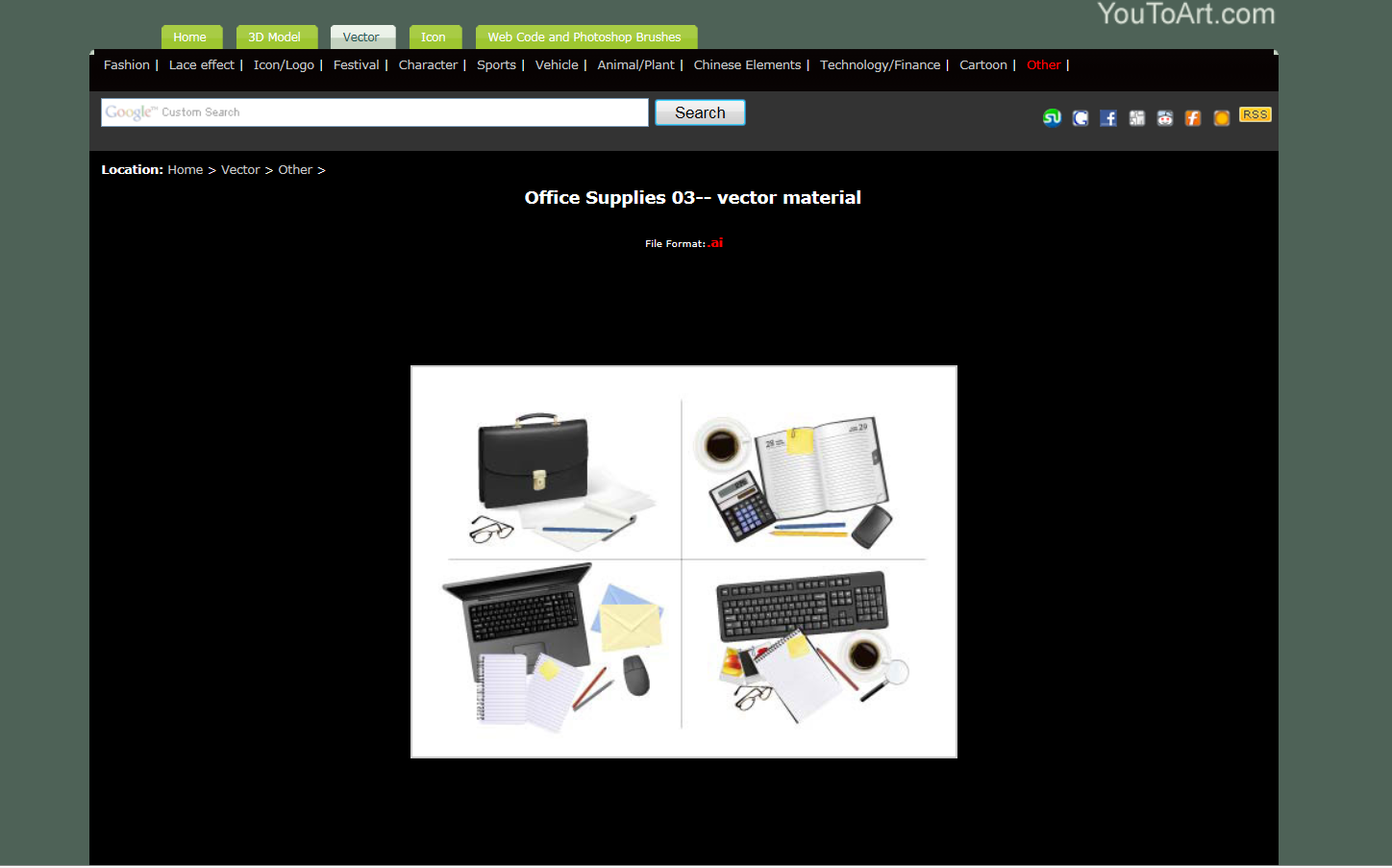The width and height of the screenshot is (1392, 868).
Task: Click the Search button
Action: 700,112
